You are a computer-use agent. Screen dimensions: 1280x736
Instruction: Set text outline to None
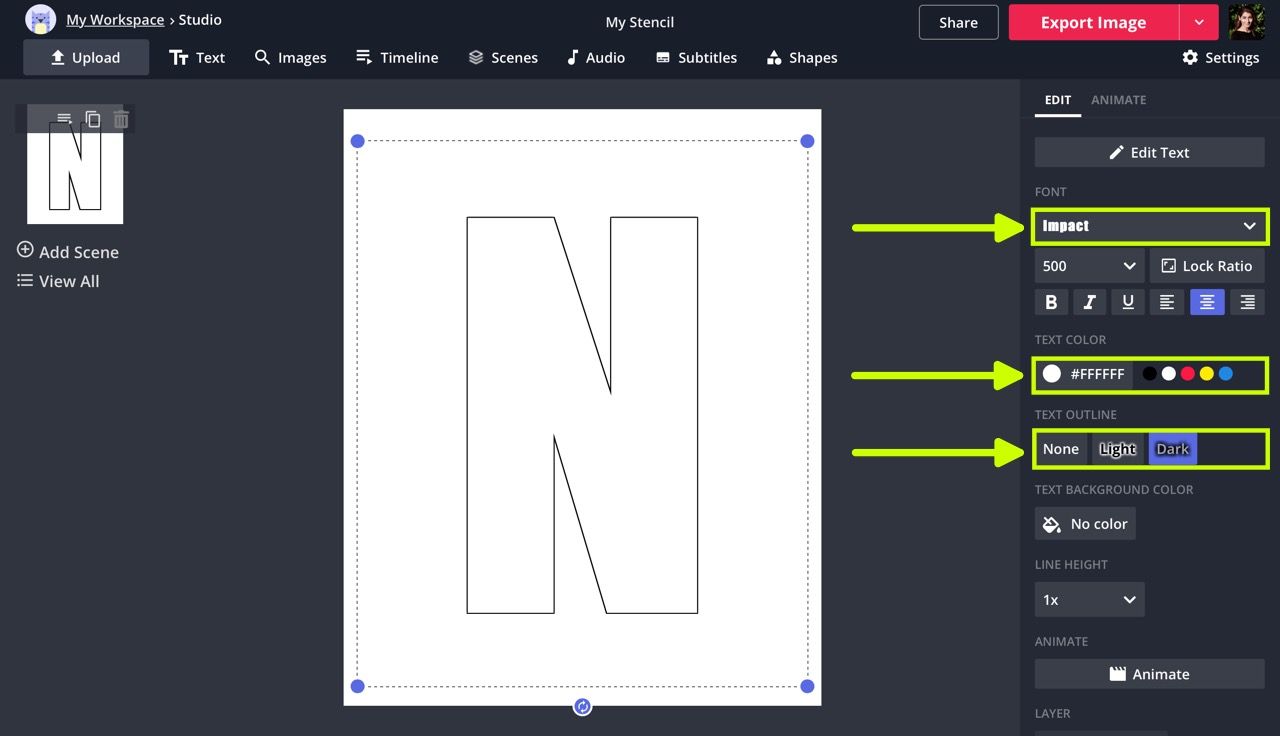coord(1060,449)
